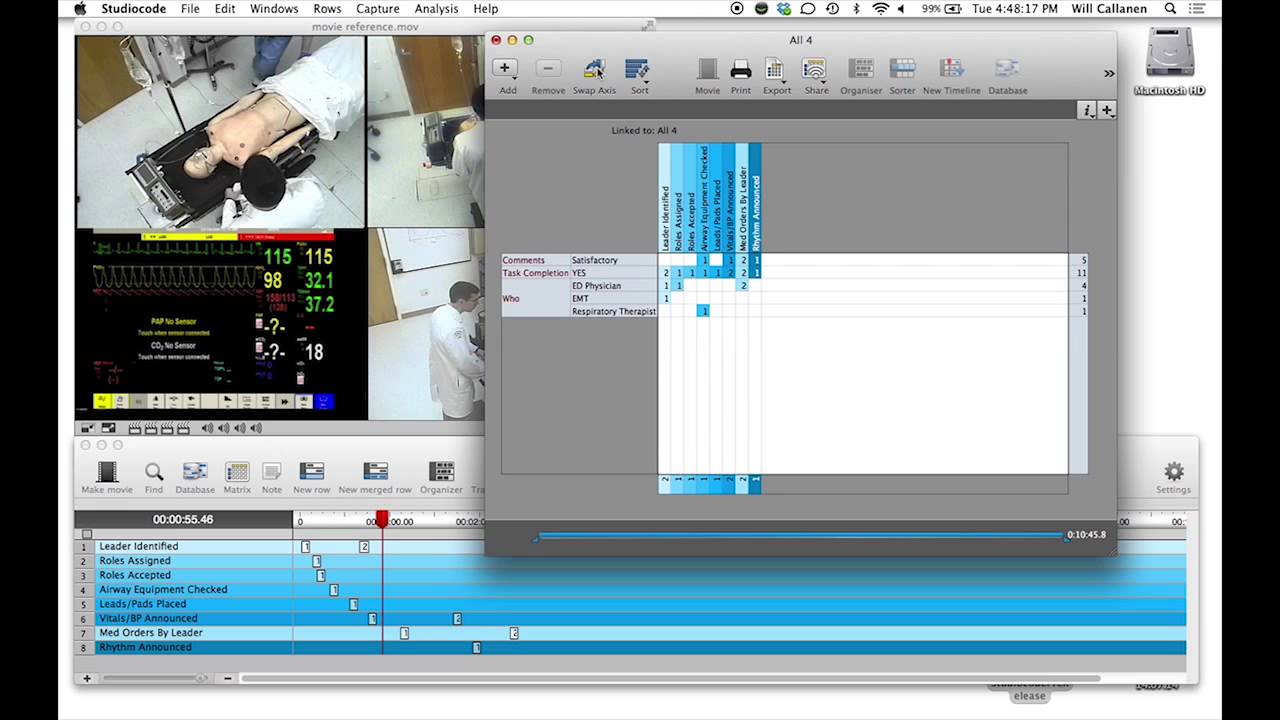Click the Task Completion category label
This screenshot has width=1280, height=720.
tap(535, 273)
